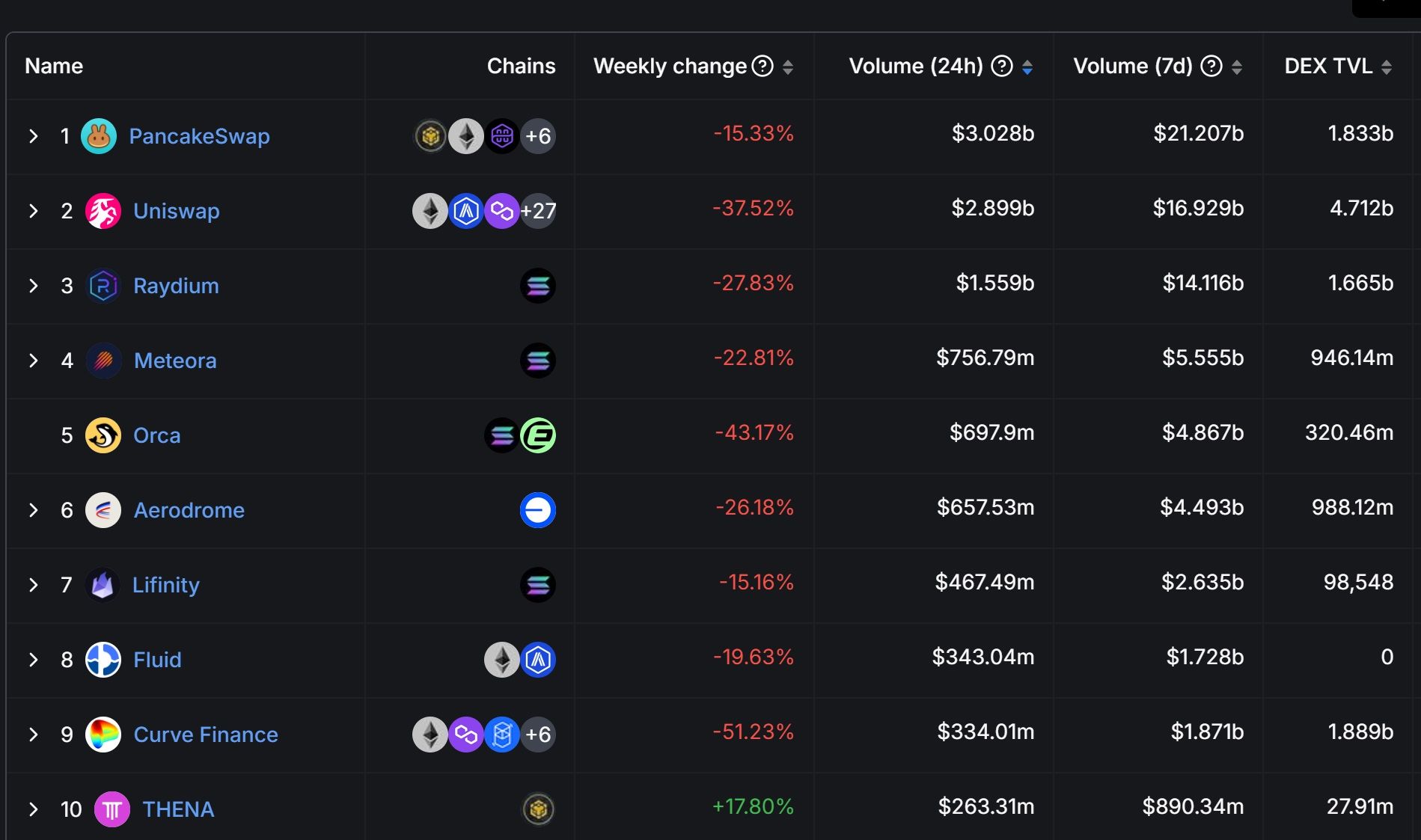Click the +27 chains badge for Uniswap
1421x840 pixels.
tap(538, 211)
